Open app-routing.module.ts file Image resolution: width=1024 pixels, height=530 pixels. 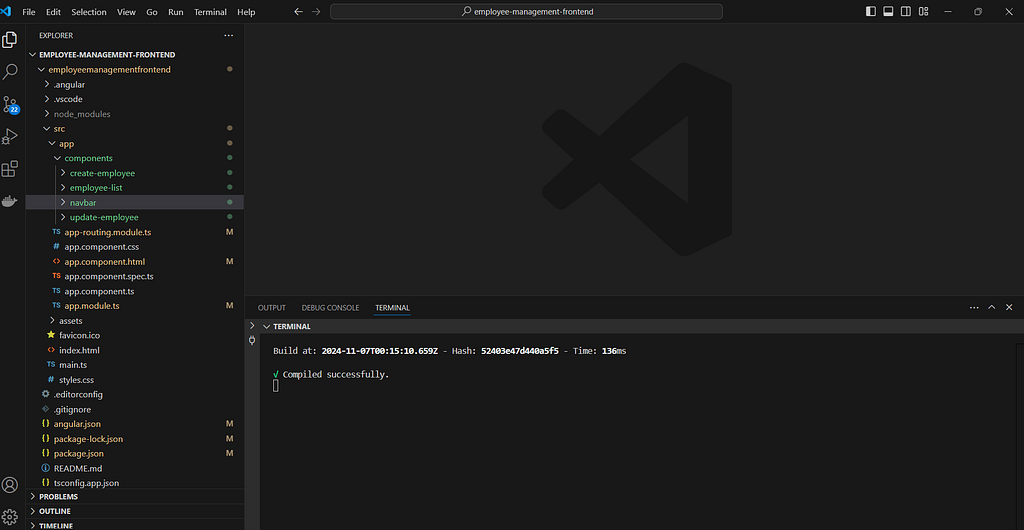click(135, 232)
